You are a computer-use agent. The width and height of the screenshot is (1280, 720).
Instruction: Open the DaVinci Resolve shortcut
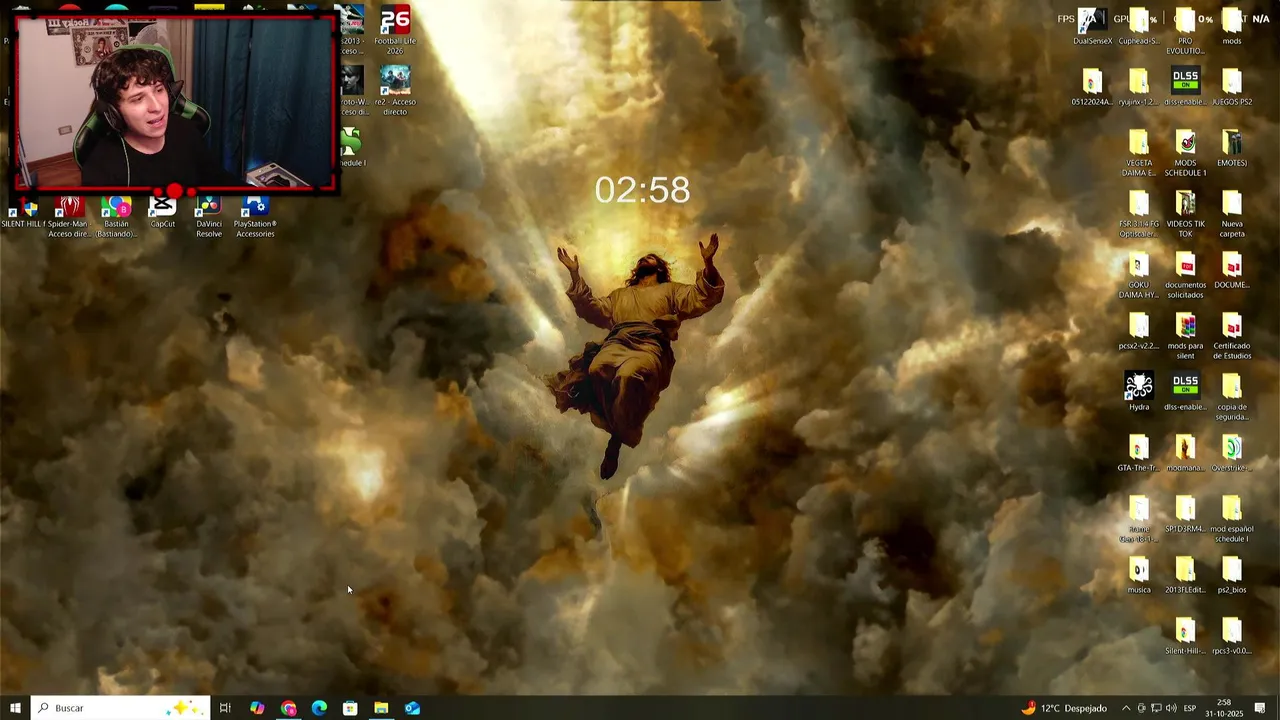pyautogui.click(x=209, y=217)
